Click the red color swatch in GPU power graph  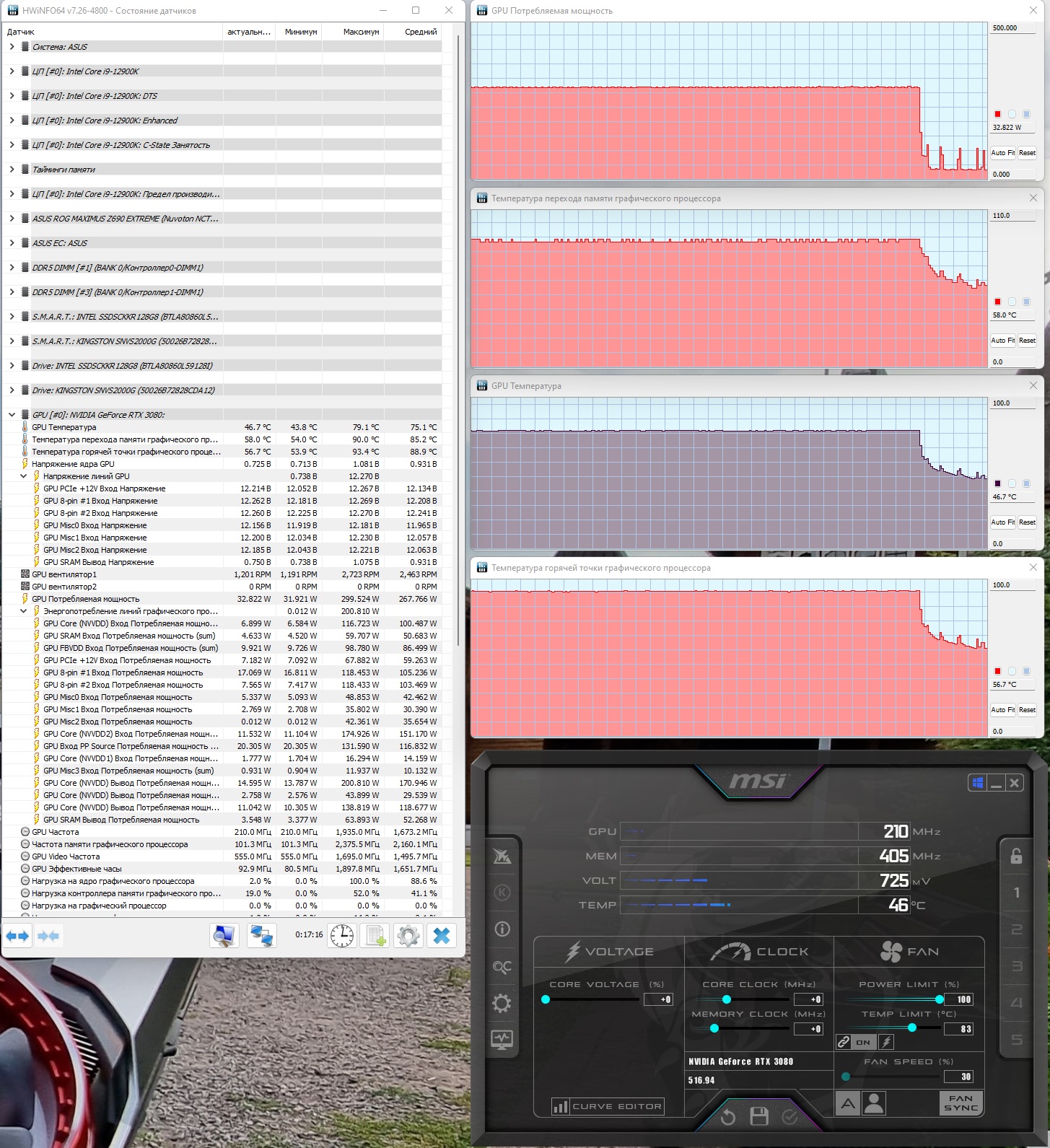997,114
